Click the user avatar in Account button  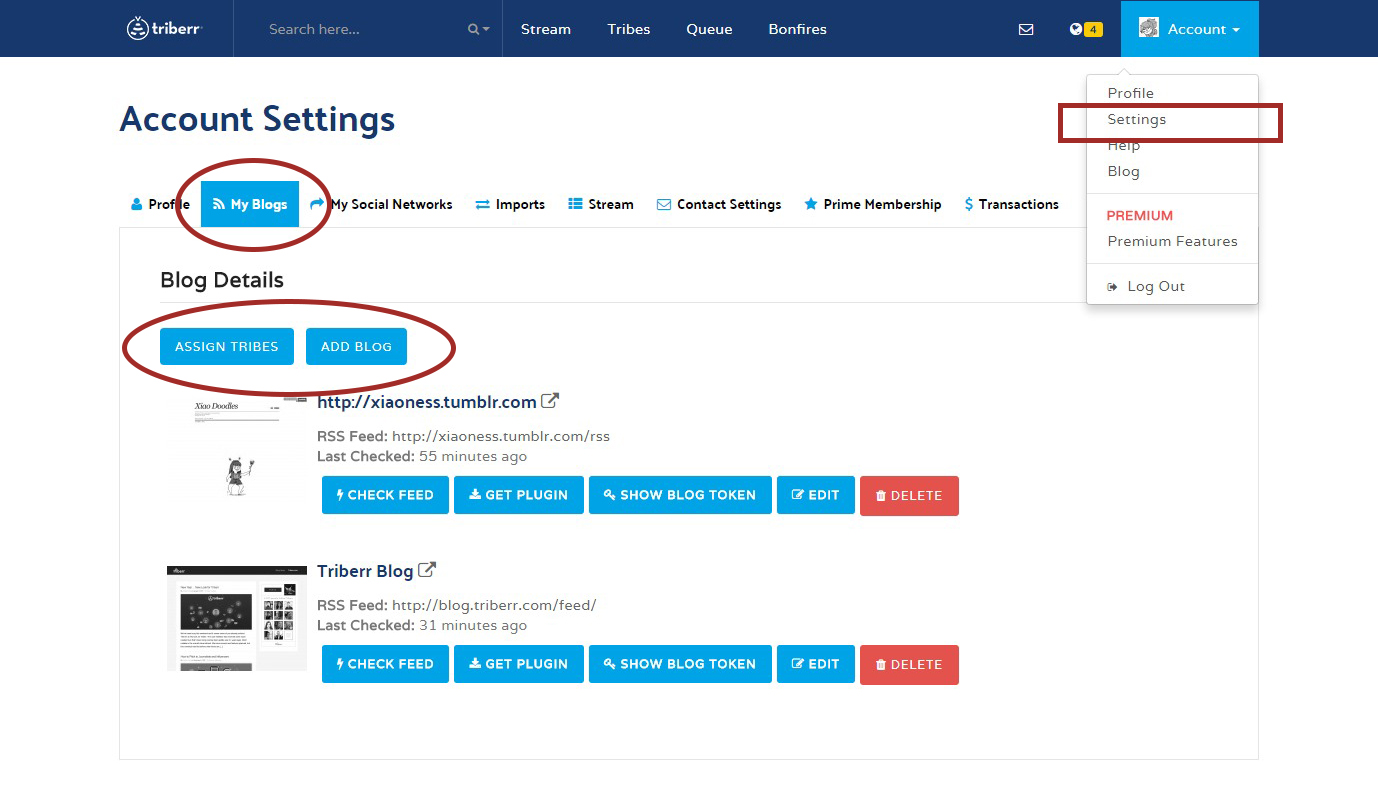pos(1149,28)
